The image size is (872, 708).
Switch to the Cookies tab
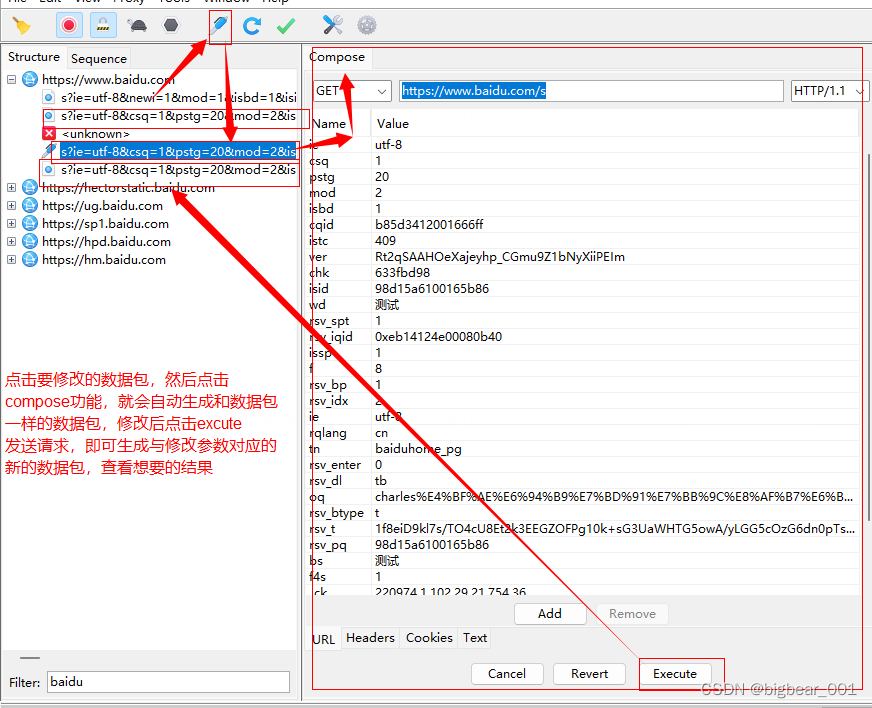pyautogui.click(x=429, y=638)
